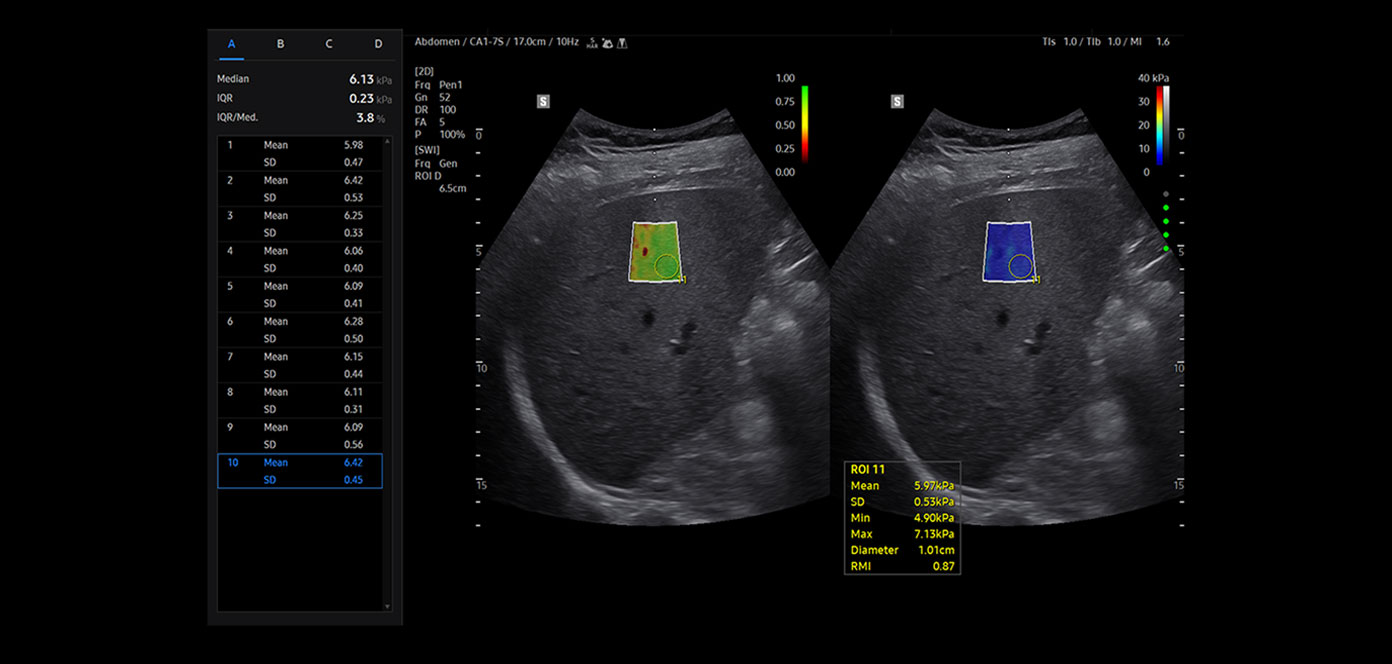Click ROI 11 Max 7.13kPa value
The height and width of the screenshot is (664, 1392).
[x=934, y=534]
